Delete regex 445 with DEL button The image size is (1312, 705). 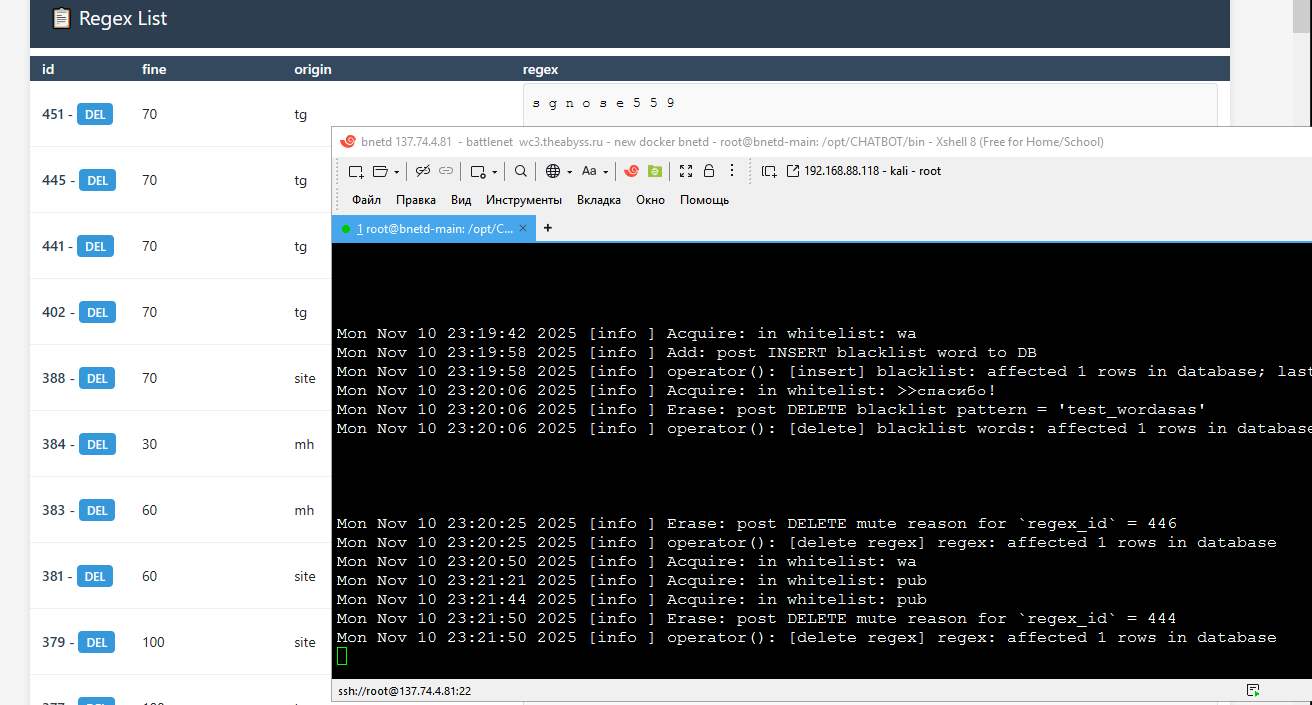[x=98, y=181]
